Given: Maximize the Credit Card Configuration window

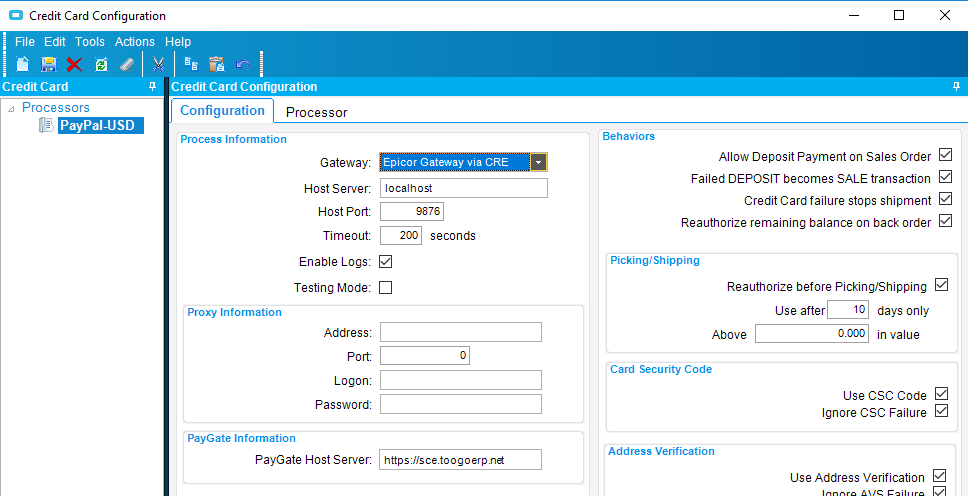Looking at the screenshot, I should (x=899, y=15).
